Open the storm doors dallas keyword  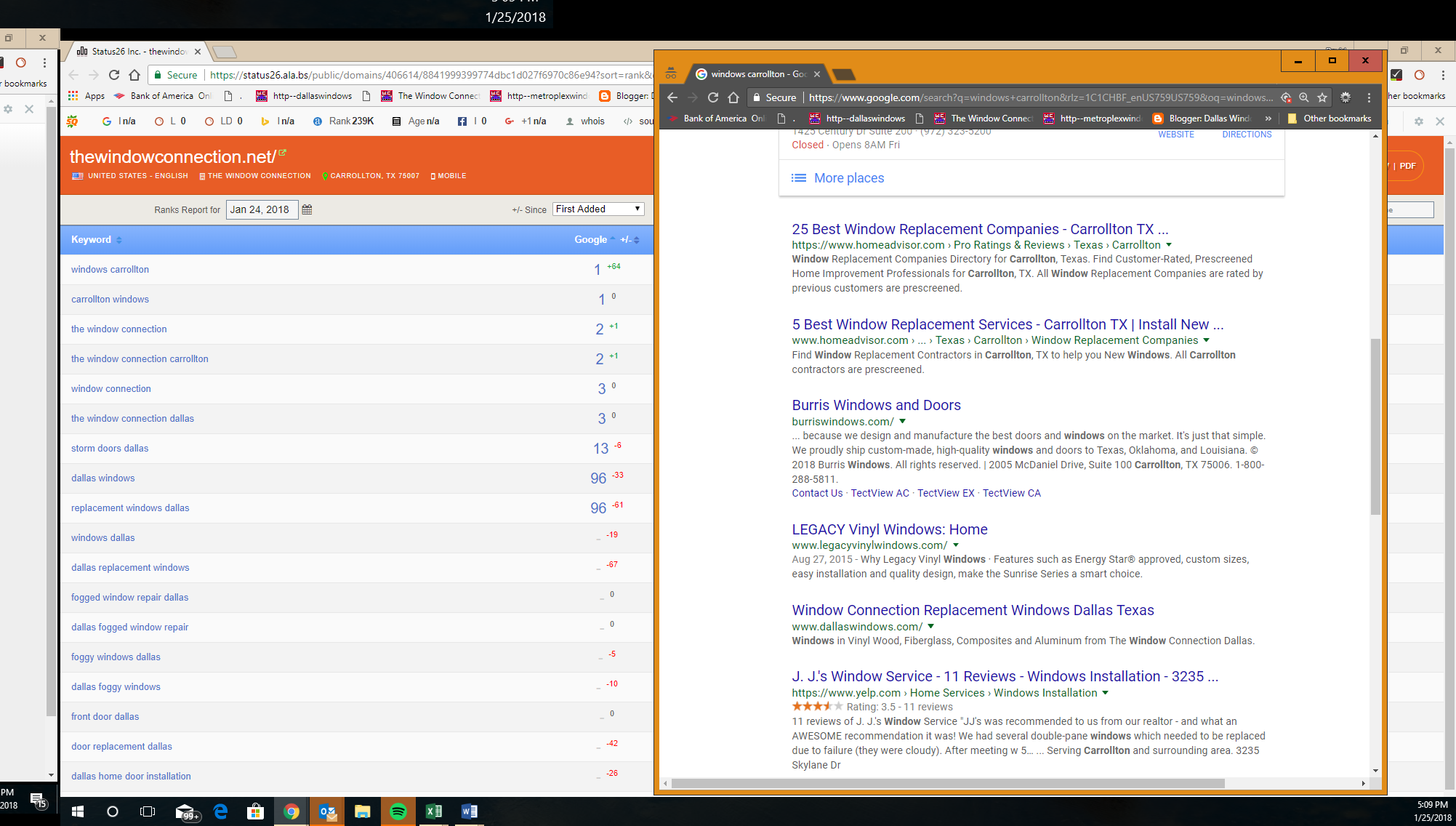pyautogui.click(x=110, y=448)
